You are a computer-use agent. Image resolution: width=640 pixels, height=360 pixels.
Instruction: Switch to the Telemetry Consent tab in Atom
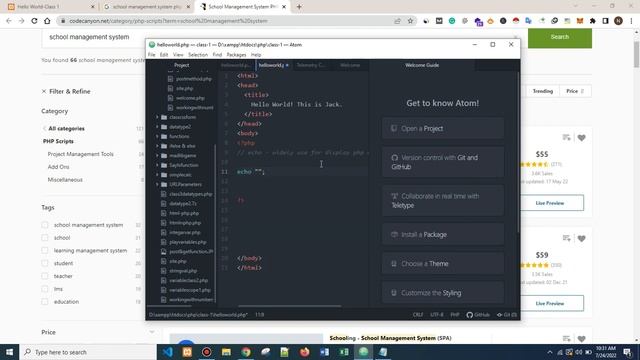point(311,65)
